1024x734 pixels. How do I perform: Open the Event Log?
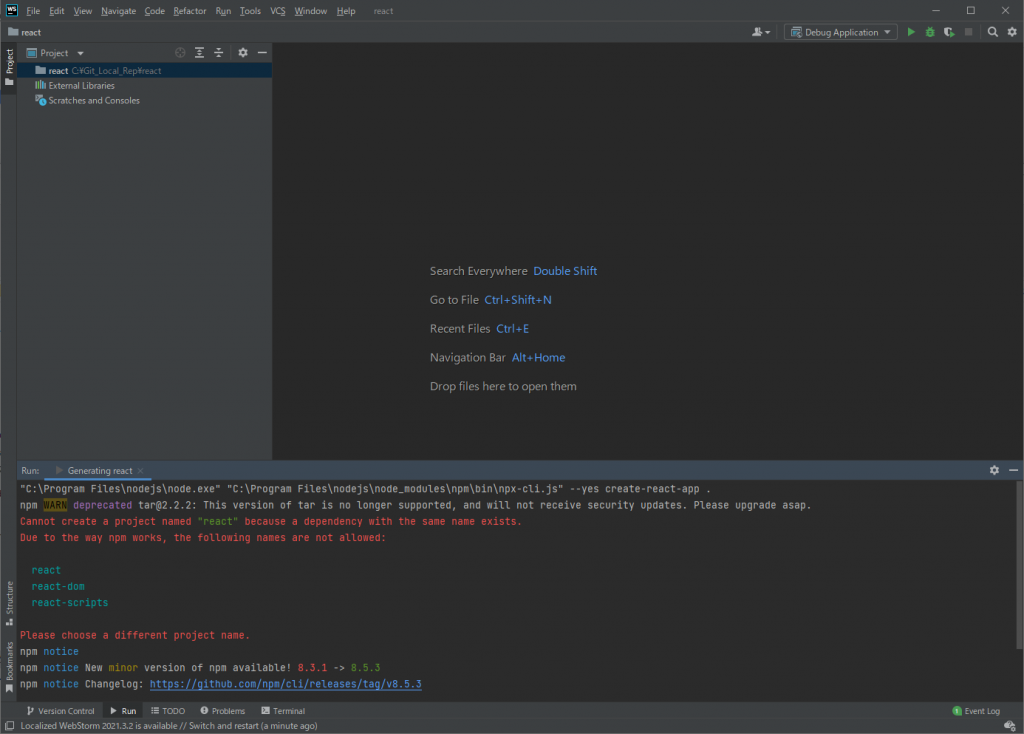point(976,711)
